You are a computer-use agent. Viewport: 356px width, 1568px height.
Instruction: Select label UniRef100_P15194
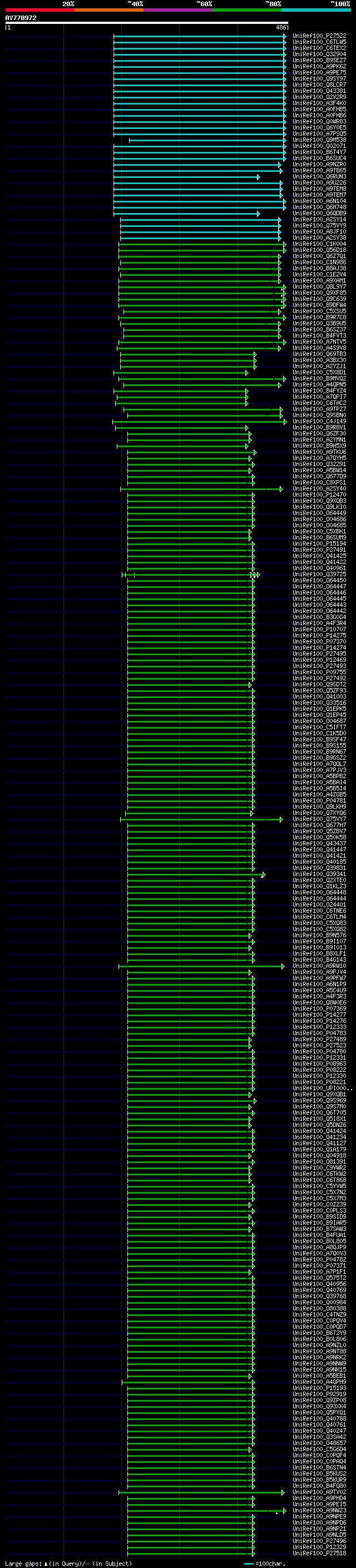(x=319, y=543)
